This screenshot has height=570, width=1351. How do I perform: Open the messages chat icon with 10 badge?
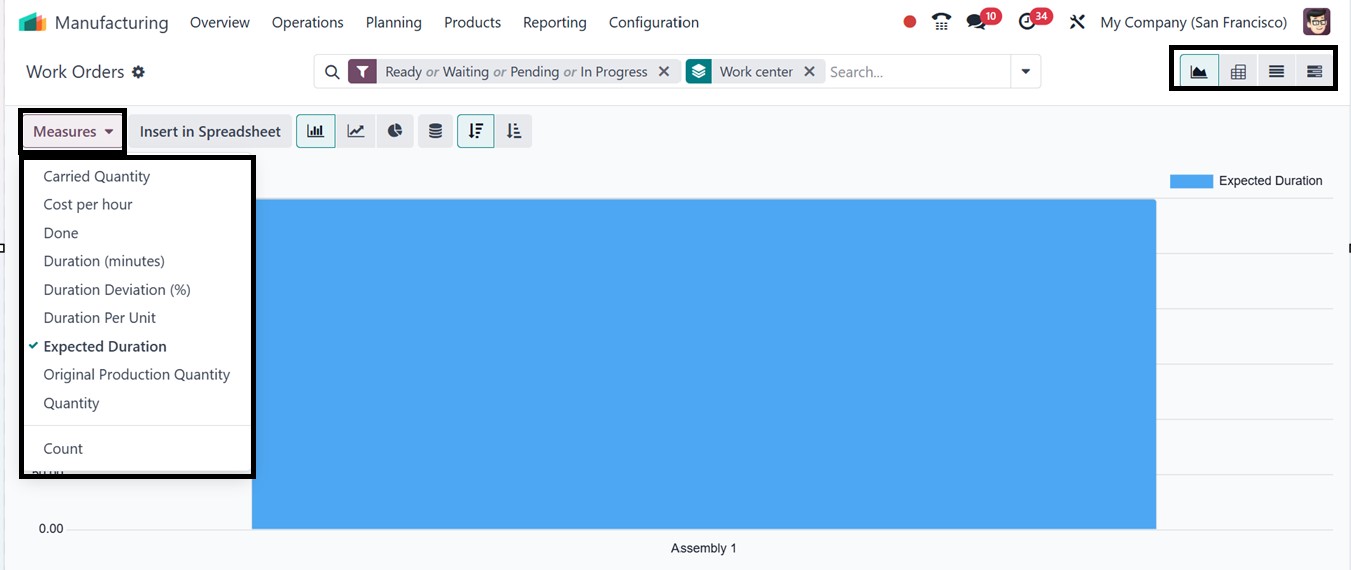click(x=977, y=22)
